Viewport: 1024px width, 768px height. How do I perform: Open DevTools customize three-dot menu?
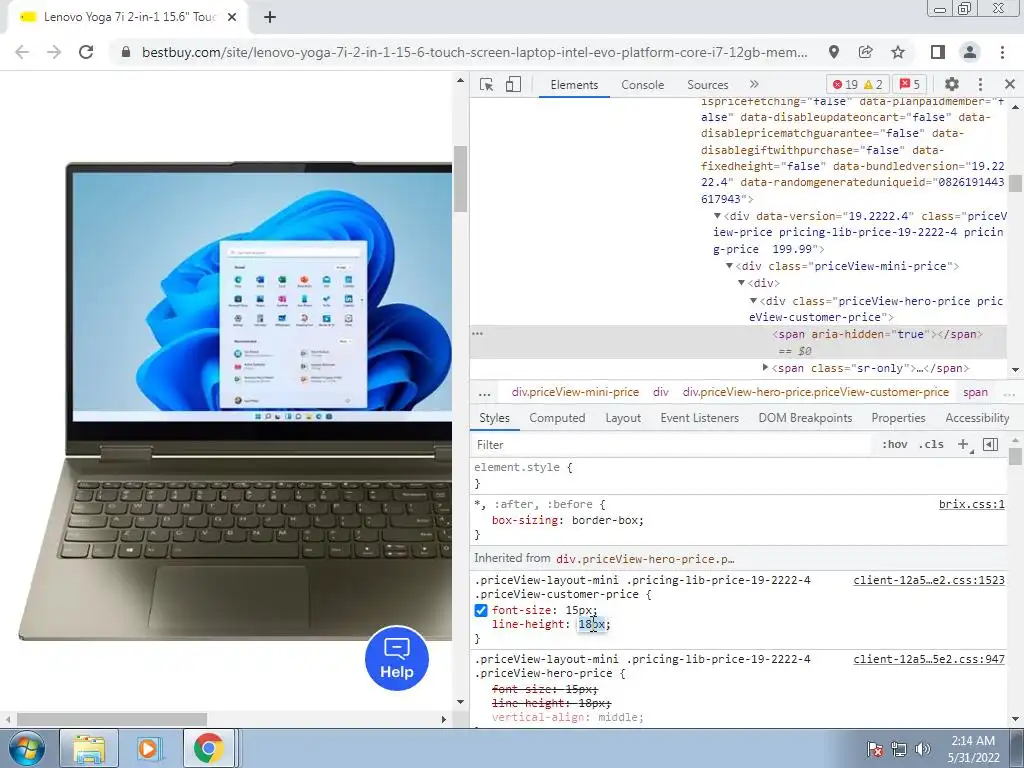point(980,84)
